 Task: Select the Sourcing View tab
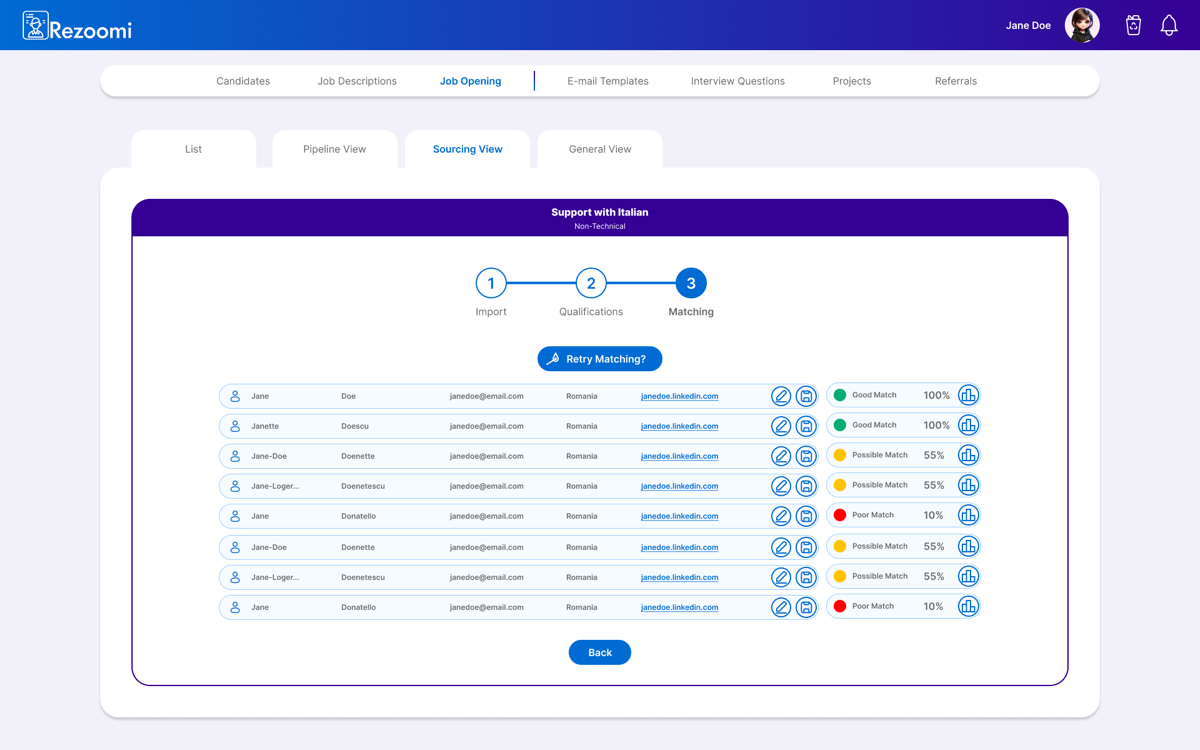tap(468, 149)
